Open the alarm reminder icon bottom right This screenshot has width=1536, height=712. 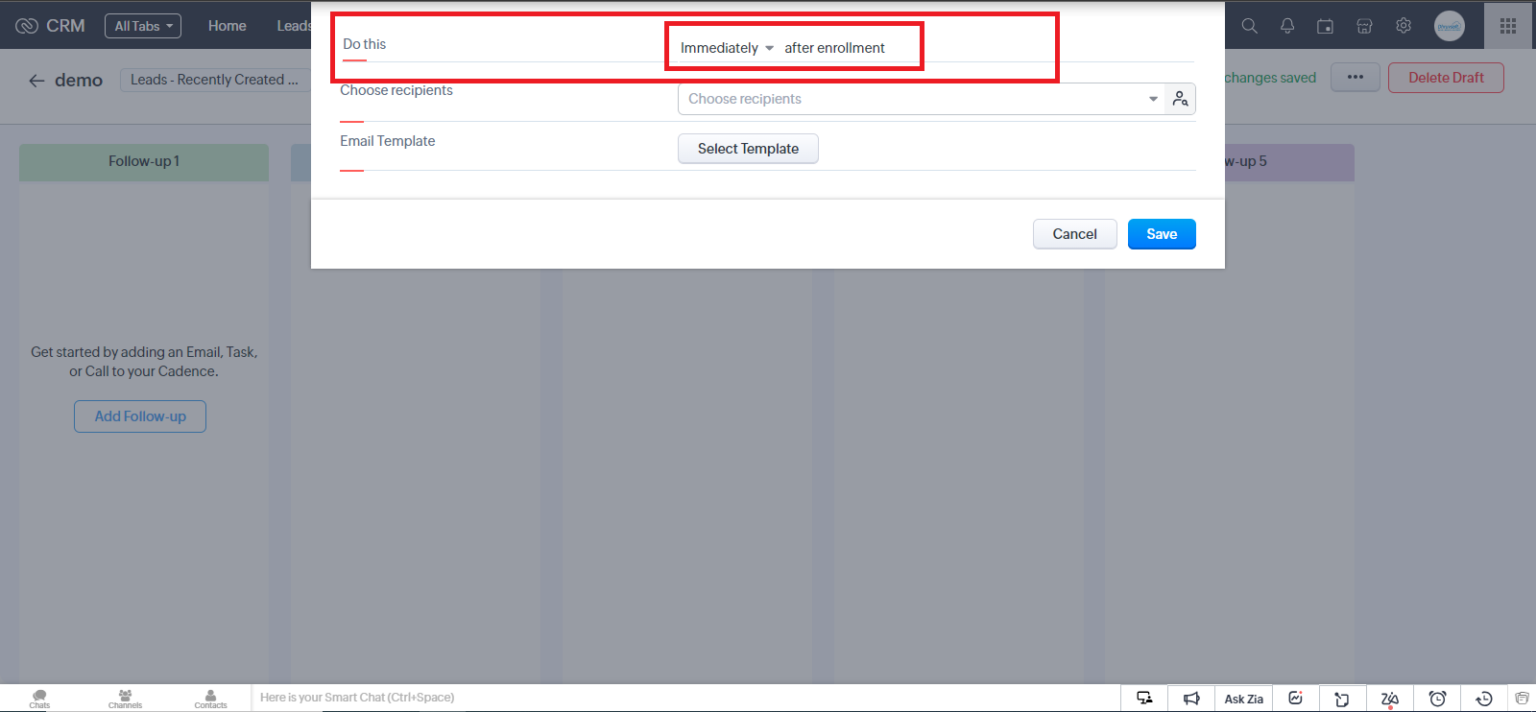coord(1438,697)
